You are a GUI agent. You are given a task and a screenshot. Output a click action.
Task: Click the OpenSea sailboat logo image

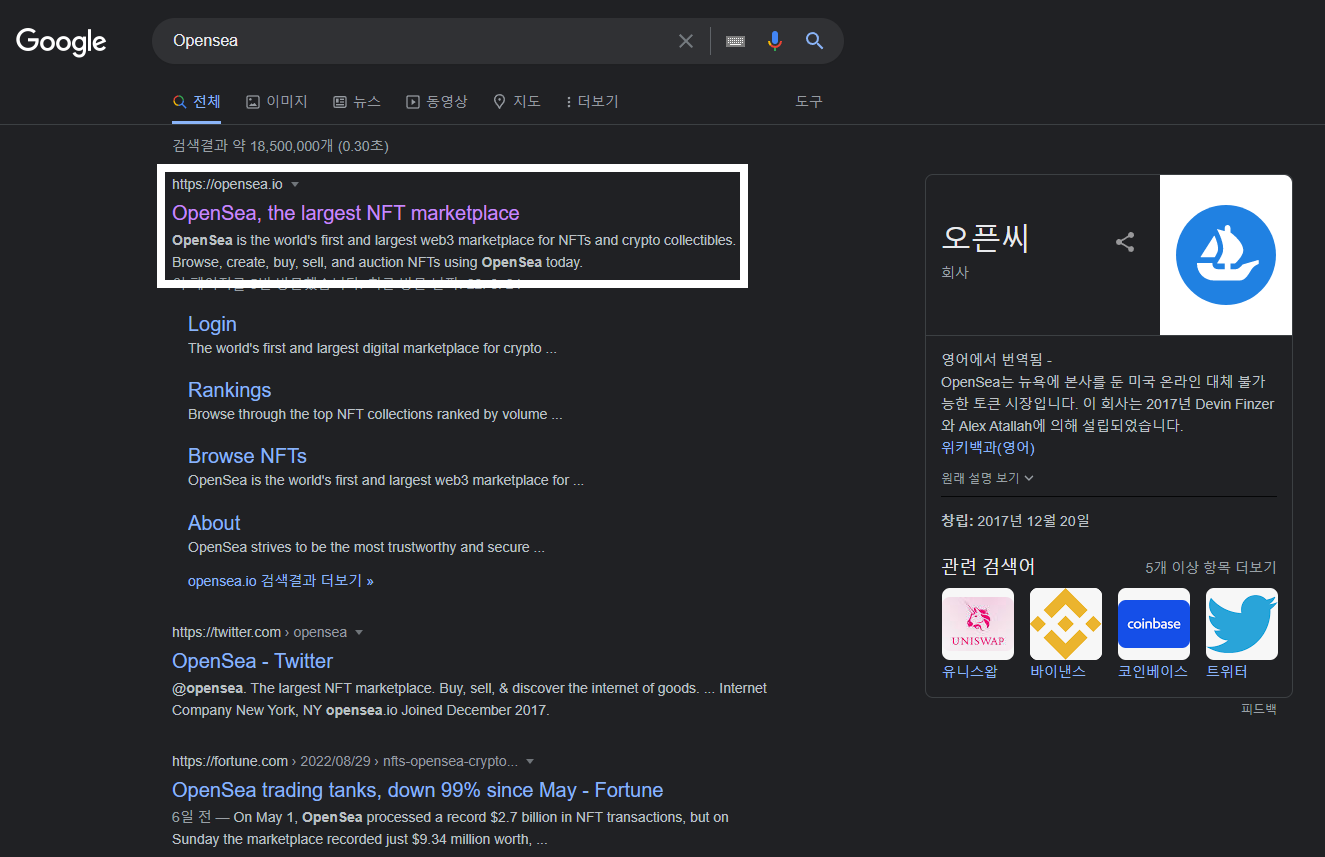1226,255
